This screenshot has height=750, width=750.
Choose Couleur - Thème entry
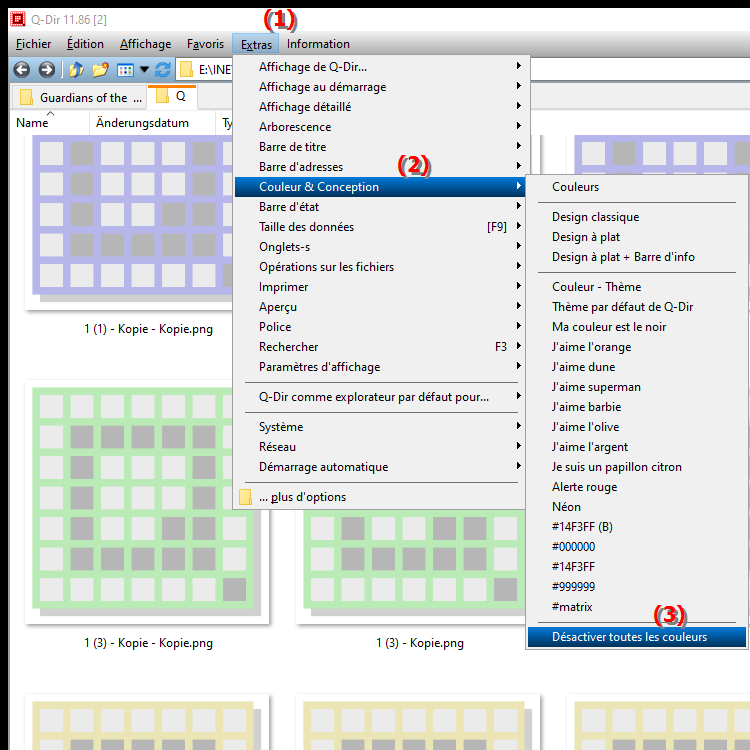(637, 287)
